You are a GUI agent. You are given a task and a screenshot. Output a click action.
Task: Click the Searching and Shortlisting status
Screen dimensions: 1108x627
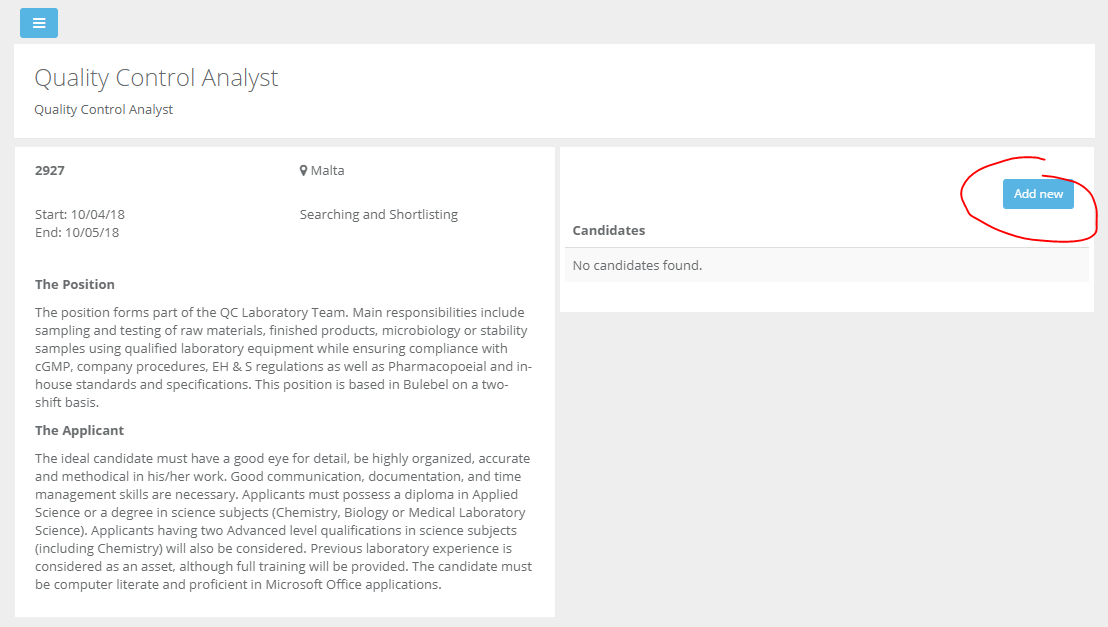[x=379, y=214]
